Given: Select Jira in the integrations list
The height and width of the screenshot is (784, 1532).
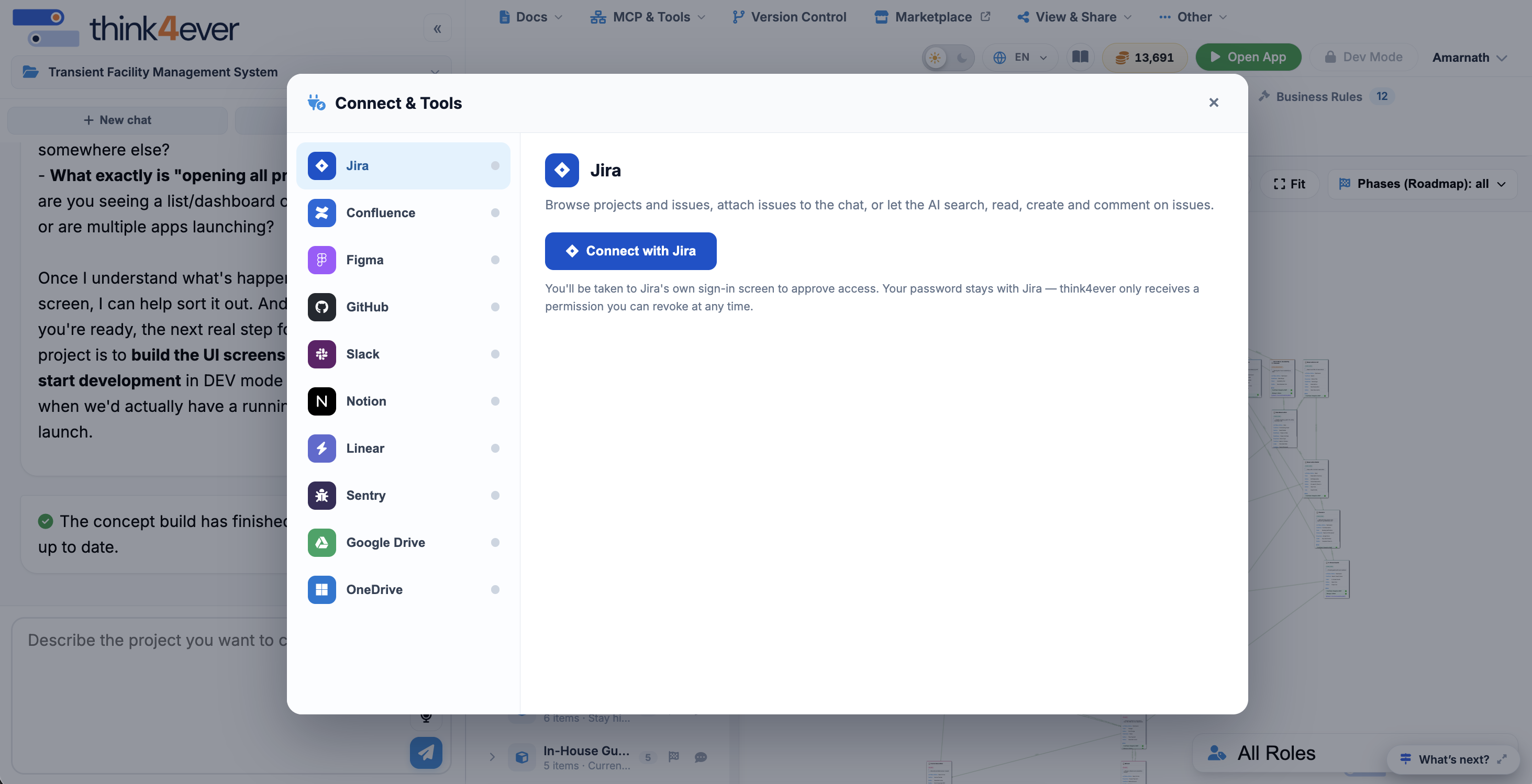Looking at the screenshot, I should coord(403,166).
